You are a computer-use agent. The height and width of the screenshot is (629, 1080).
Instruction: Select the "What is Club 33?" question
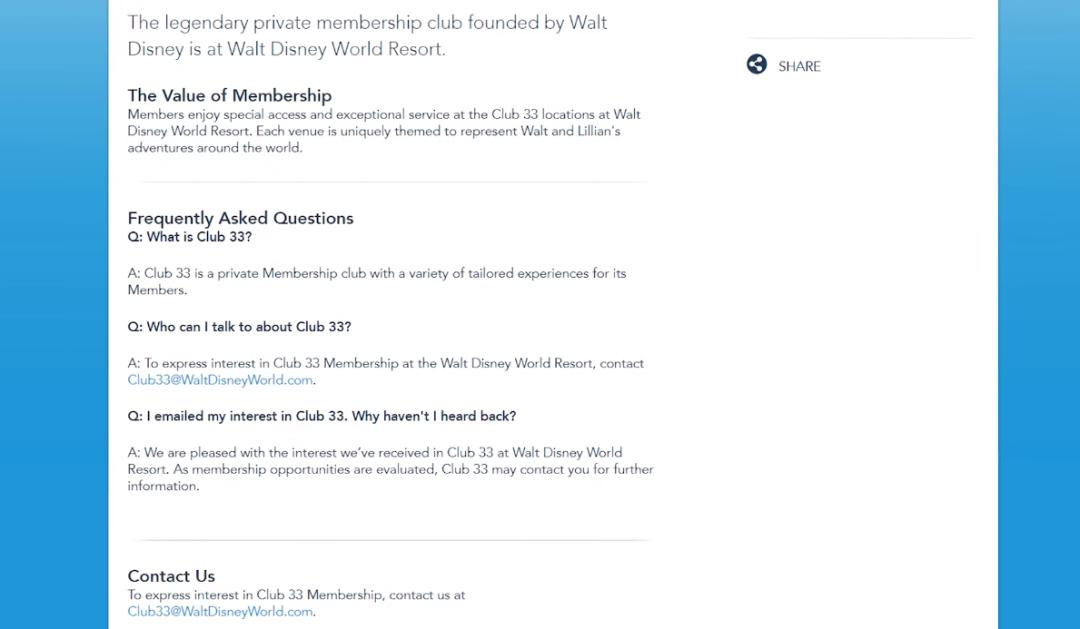[x=189, y=237]
